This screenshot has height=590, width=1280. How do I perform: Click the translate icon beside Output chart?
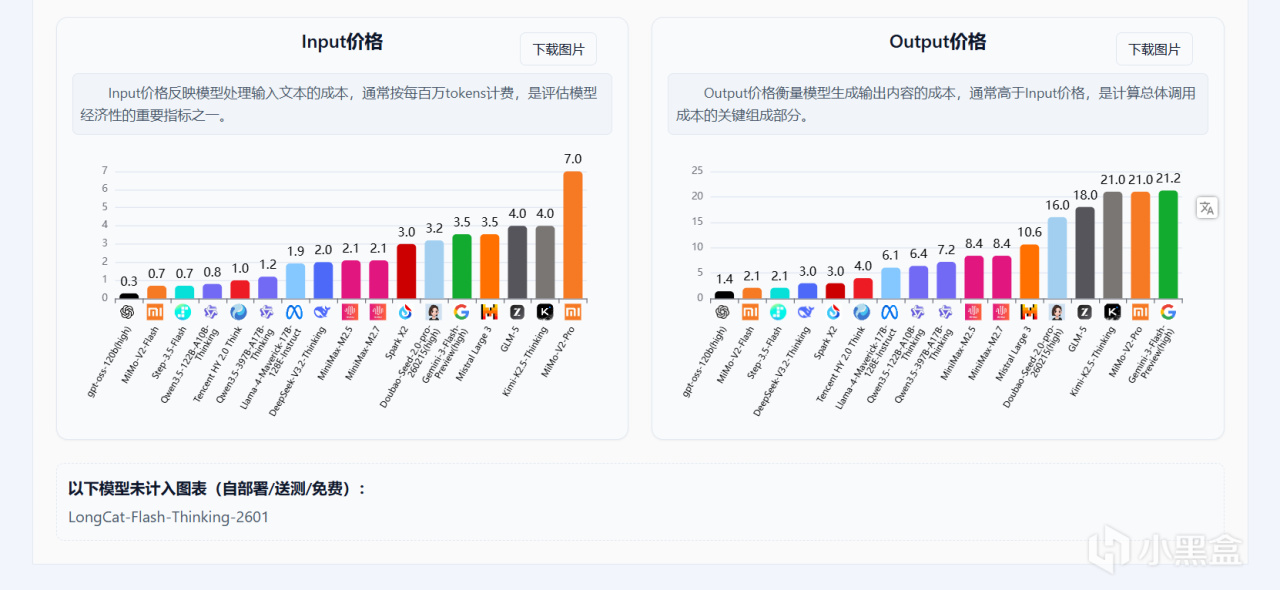tap(1207, 208)
